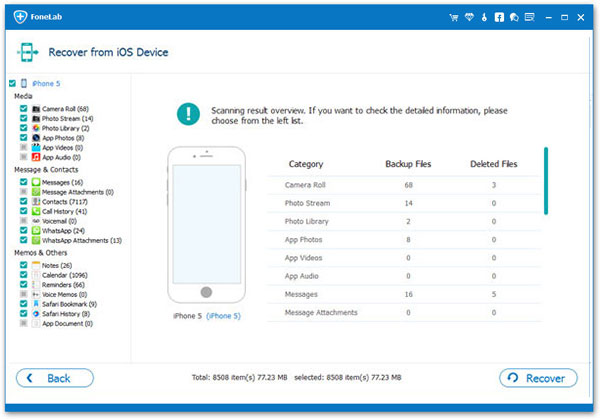The width and height of the screenshot is (600, 419).
Task: Click the Notes icon in sidebar
Action: click(36, 265)
